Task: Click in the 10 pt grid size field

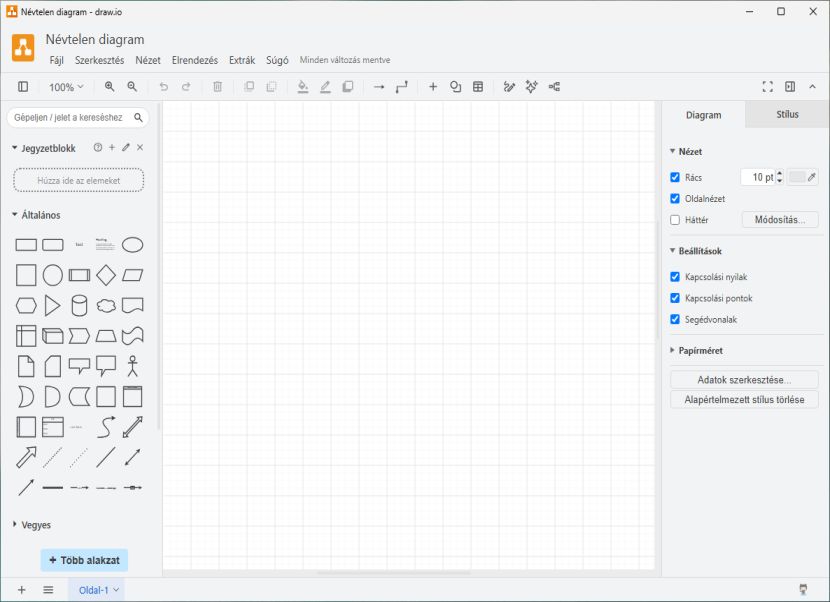Action: (757, 177)
